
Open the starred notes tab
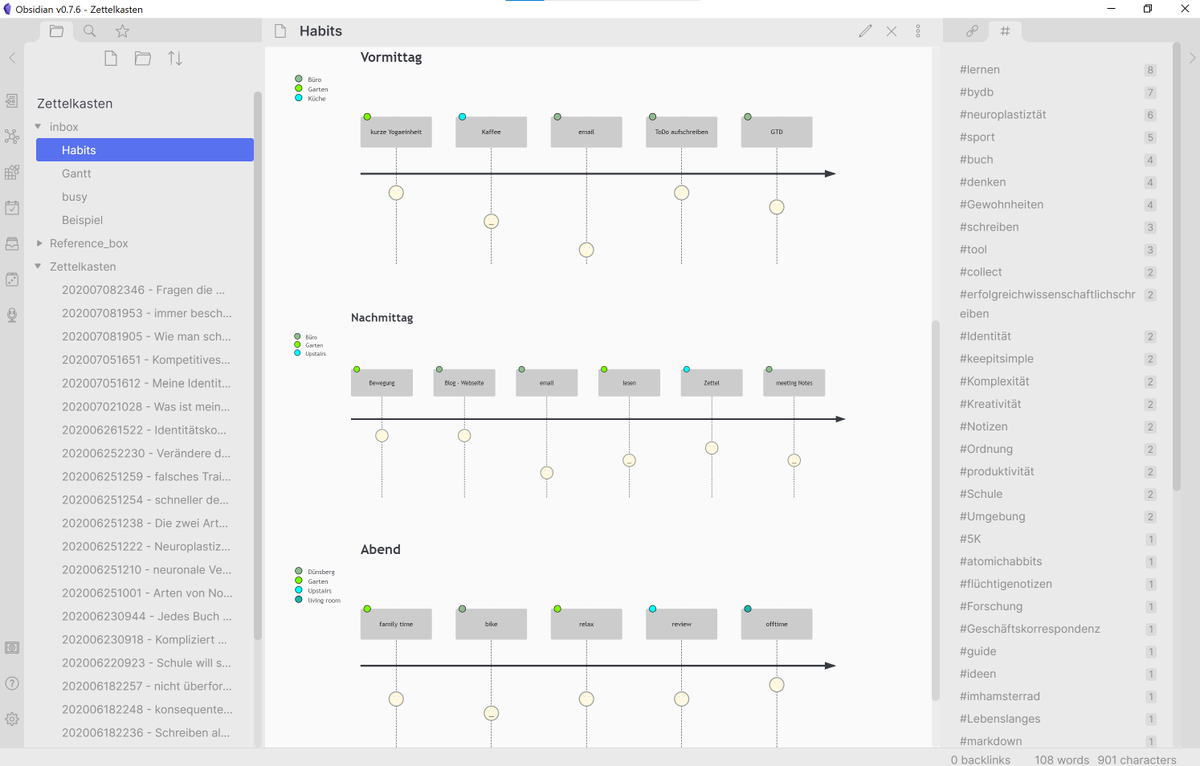[x=122, y=31]
